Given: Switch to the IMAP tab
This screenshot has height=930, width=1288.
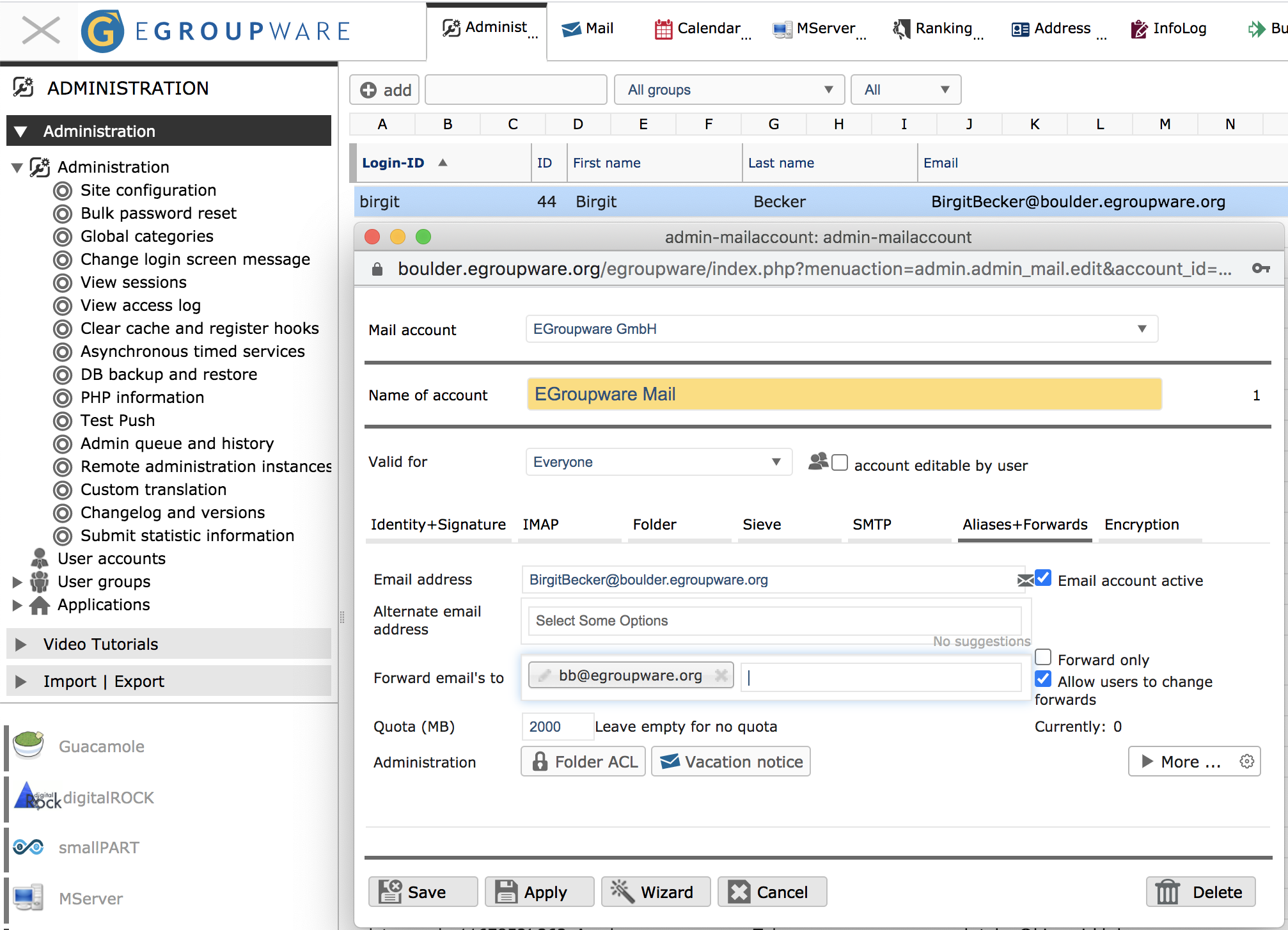Looking at the screenshot, I should click(x=541, y=524).
